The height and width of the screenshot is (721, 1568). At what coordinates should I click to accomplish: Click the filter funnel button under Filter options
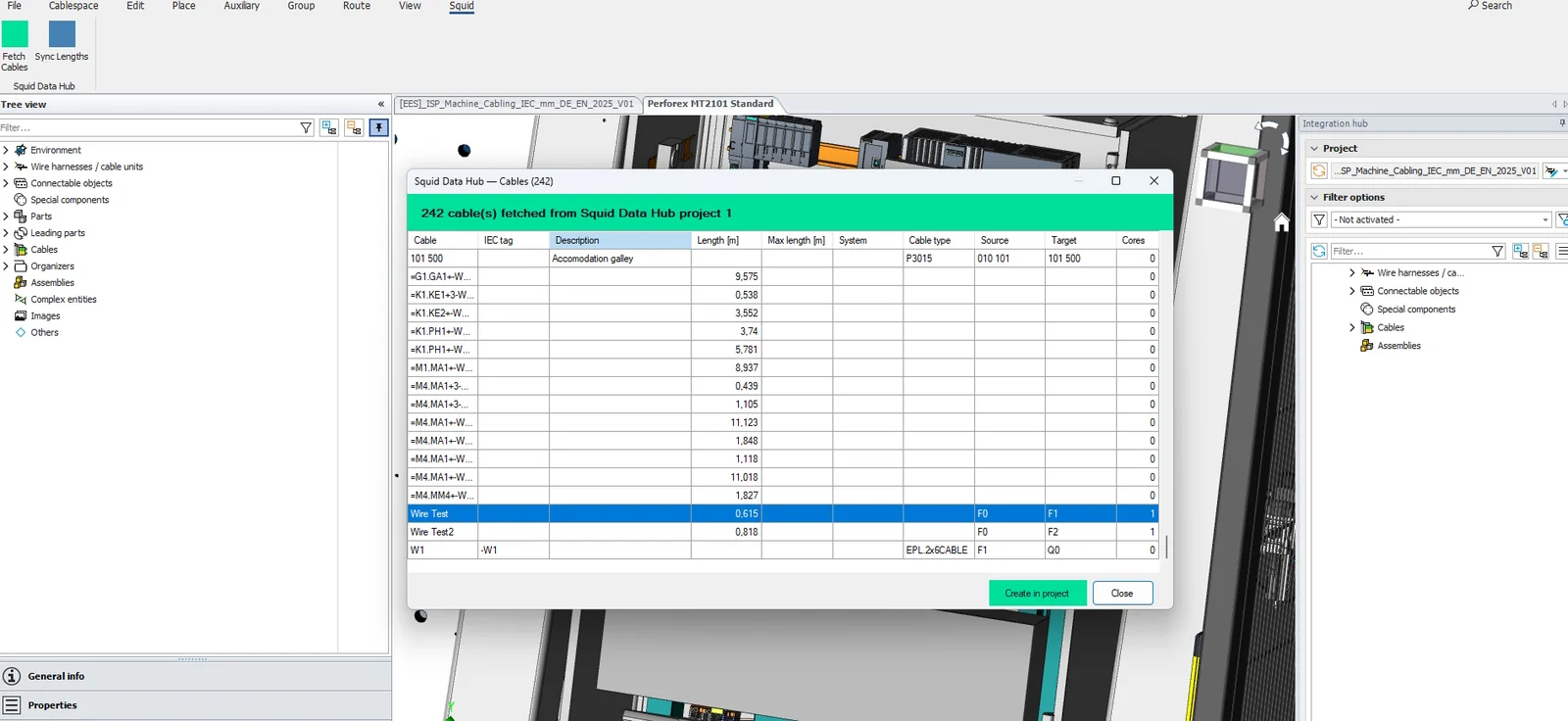[x=1319, y=219]
